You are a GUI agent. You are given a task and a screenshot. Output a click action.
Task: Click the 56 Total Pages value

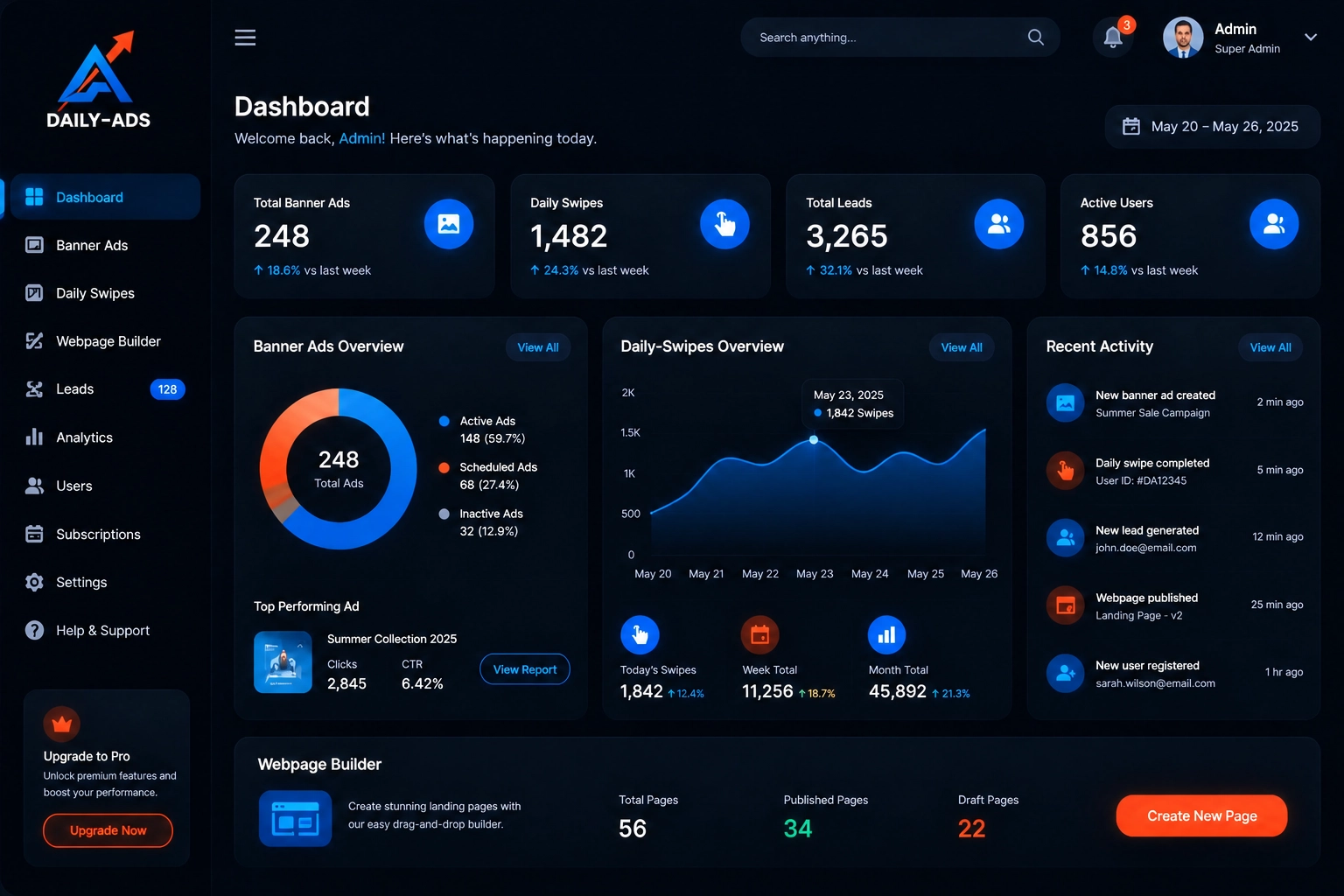click(x=633, y=829)
